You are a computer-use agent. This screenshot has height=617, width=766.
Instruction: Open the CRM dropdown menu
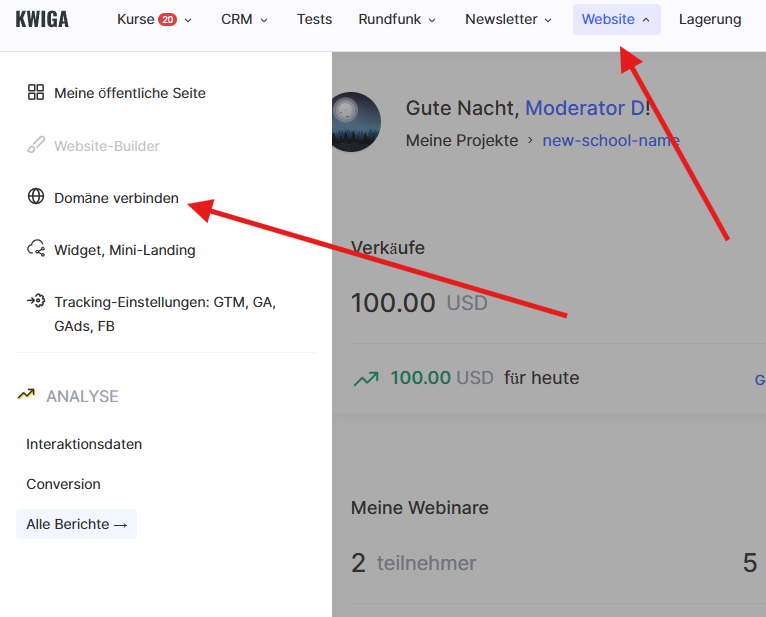pyautogui.click(x=244, y=19)
